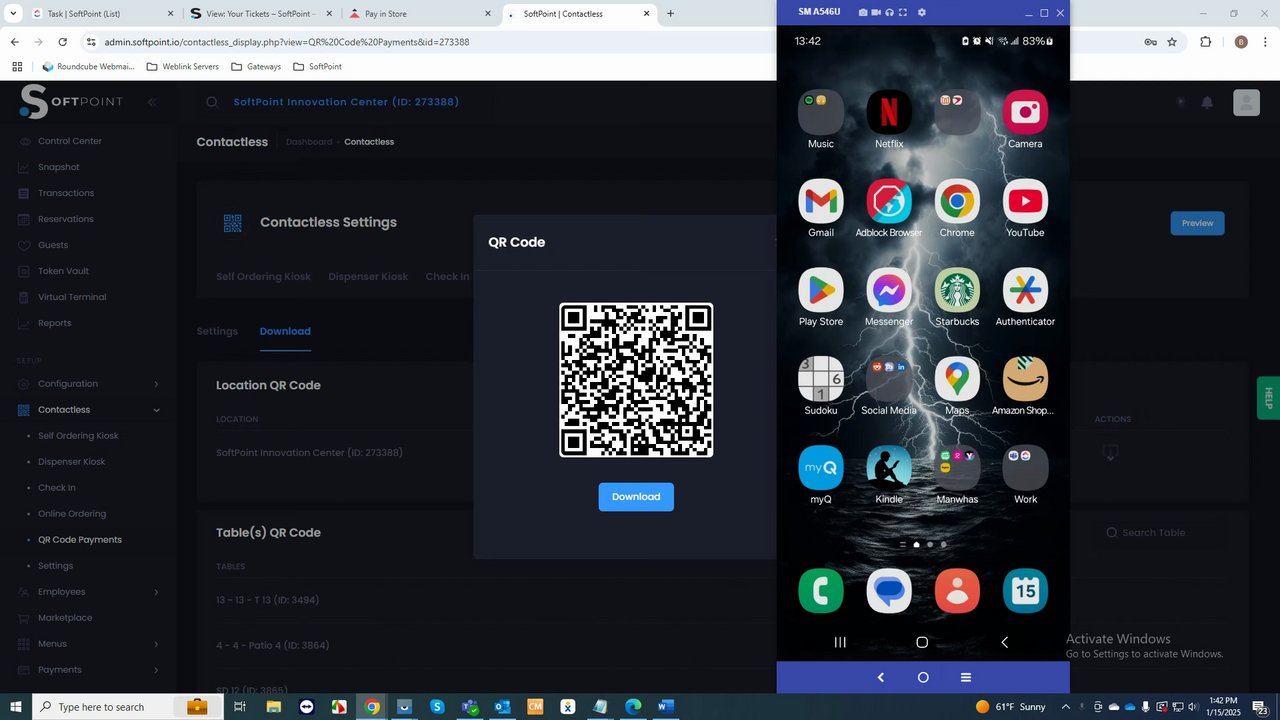This screenshot has width=1280, height=720.
Task: Open the SoftPoint bookmarks folder
Action: tap(317, 67)
